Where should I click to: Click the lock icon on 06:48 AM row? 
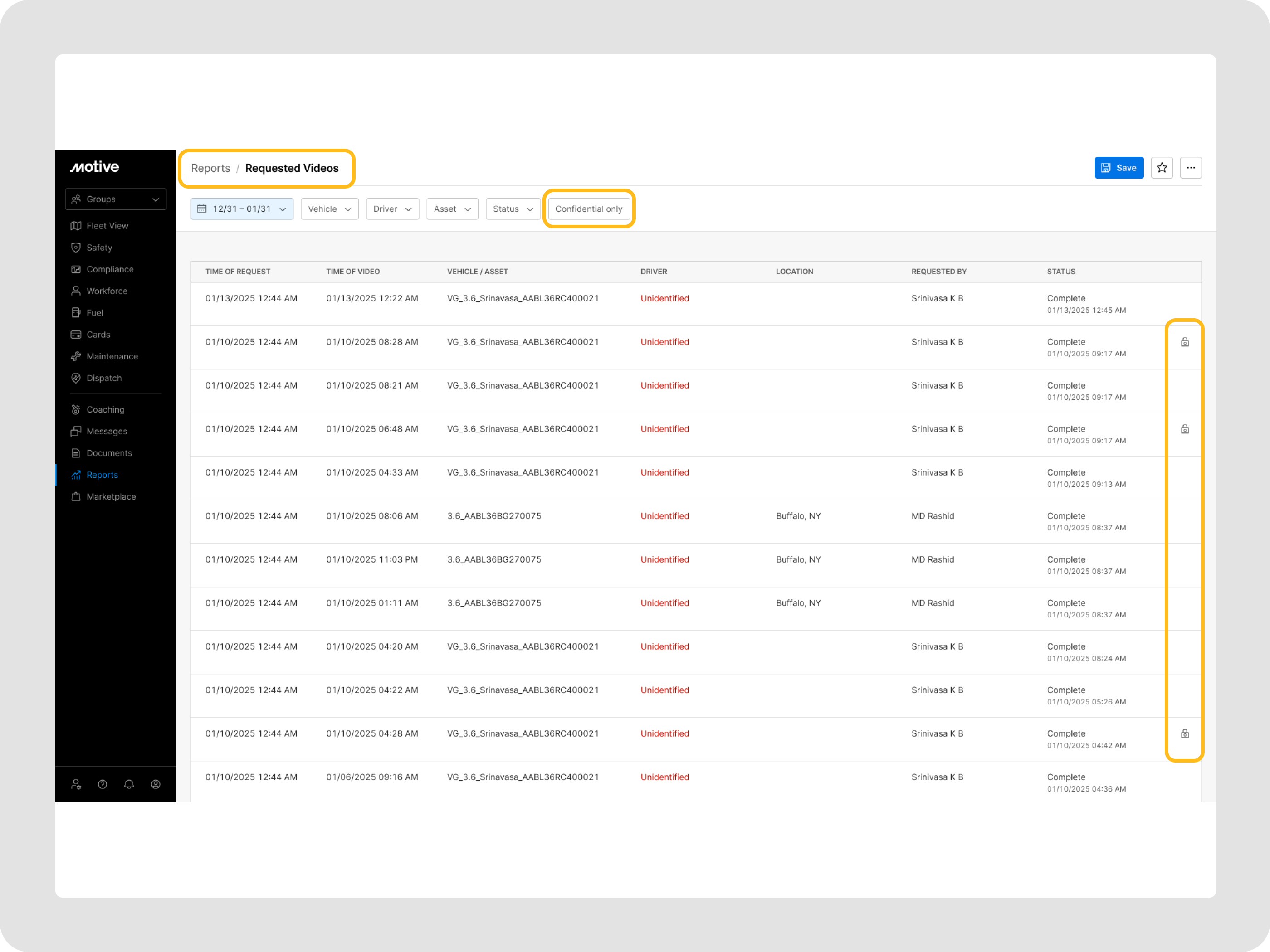coord(1184,429)
